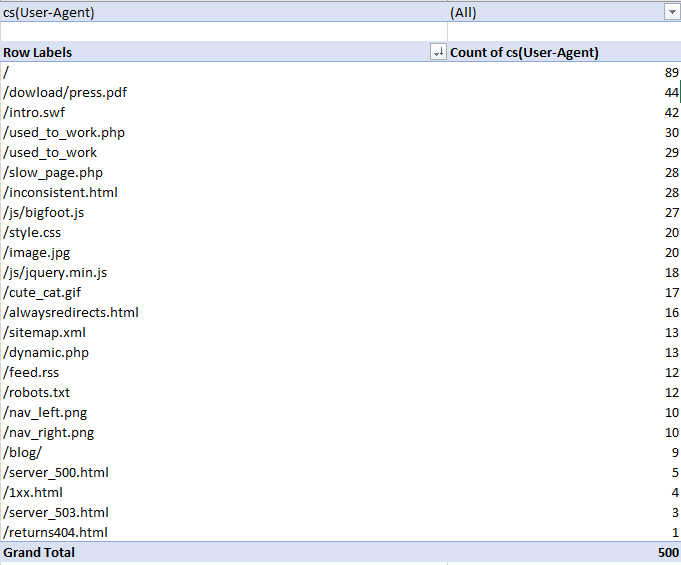The width and height of the screenshot is (681, 565).
Task: Click the Grand Total label cell
Action: click(39, 552)
